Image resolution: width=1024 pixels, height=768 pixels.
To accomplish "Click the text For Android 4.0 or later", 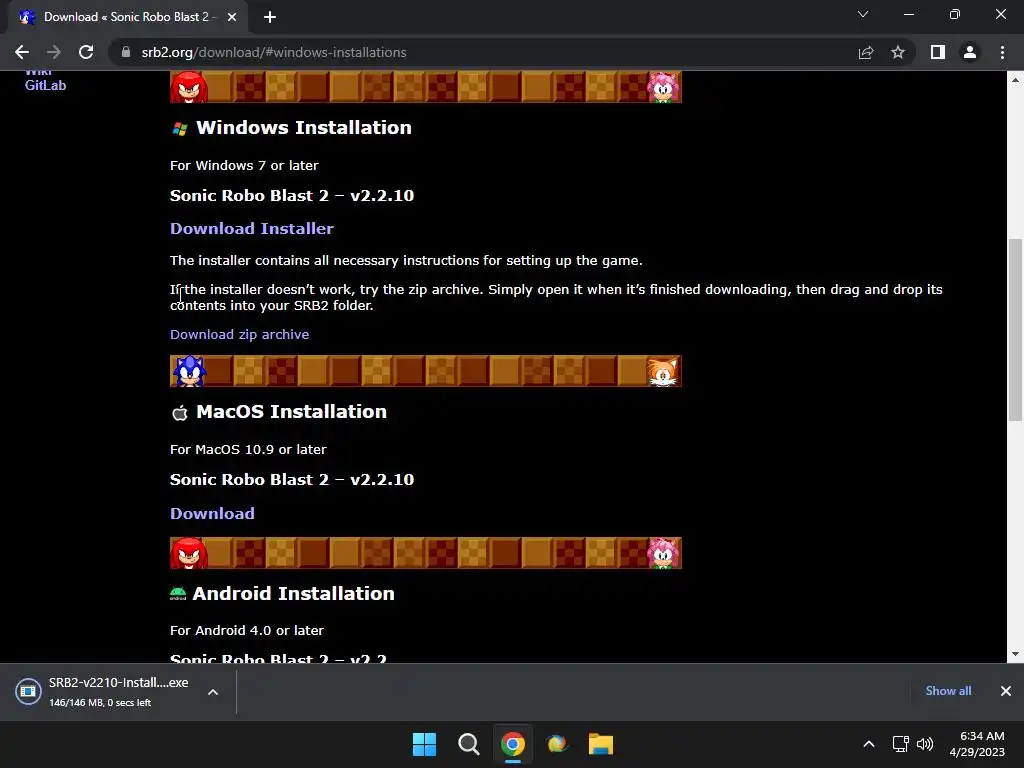I will point(247,630).
